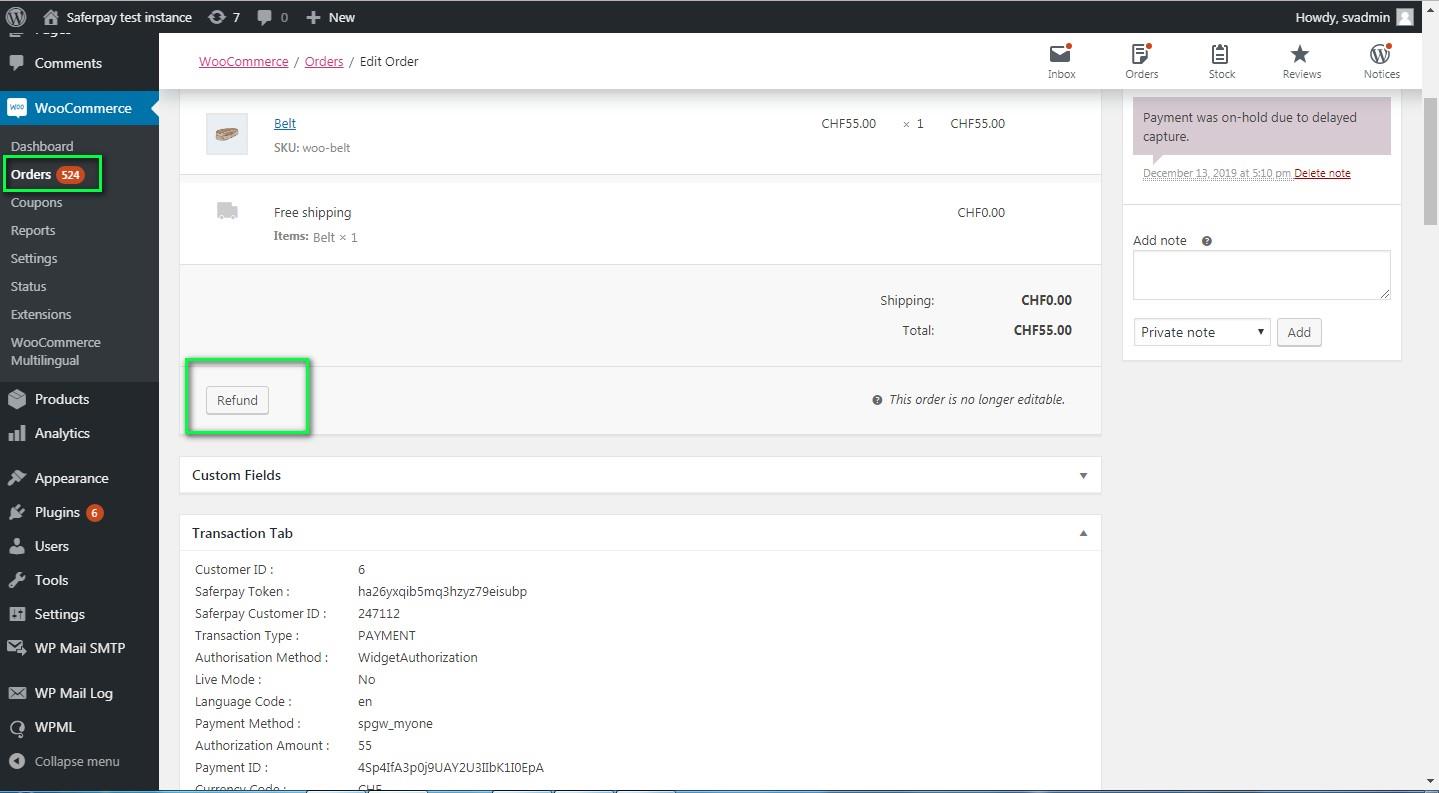The width and height of the screenshot is (1439, 793).
Task: Click the Refund button
Action: [237, 400]
